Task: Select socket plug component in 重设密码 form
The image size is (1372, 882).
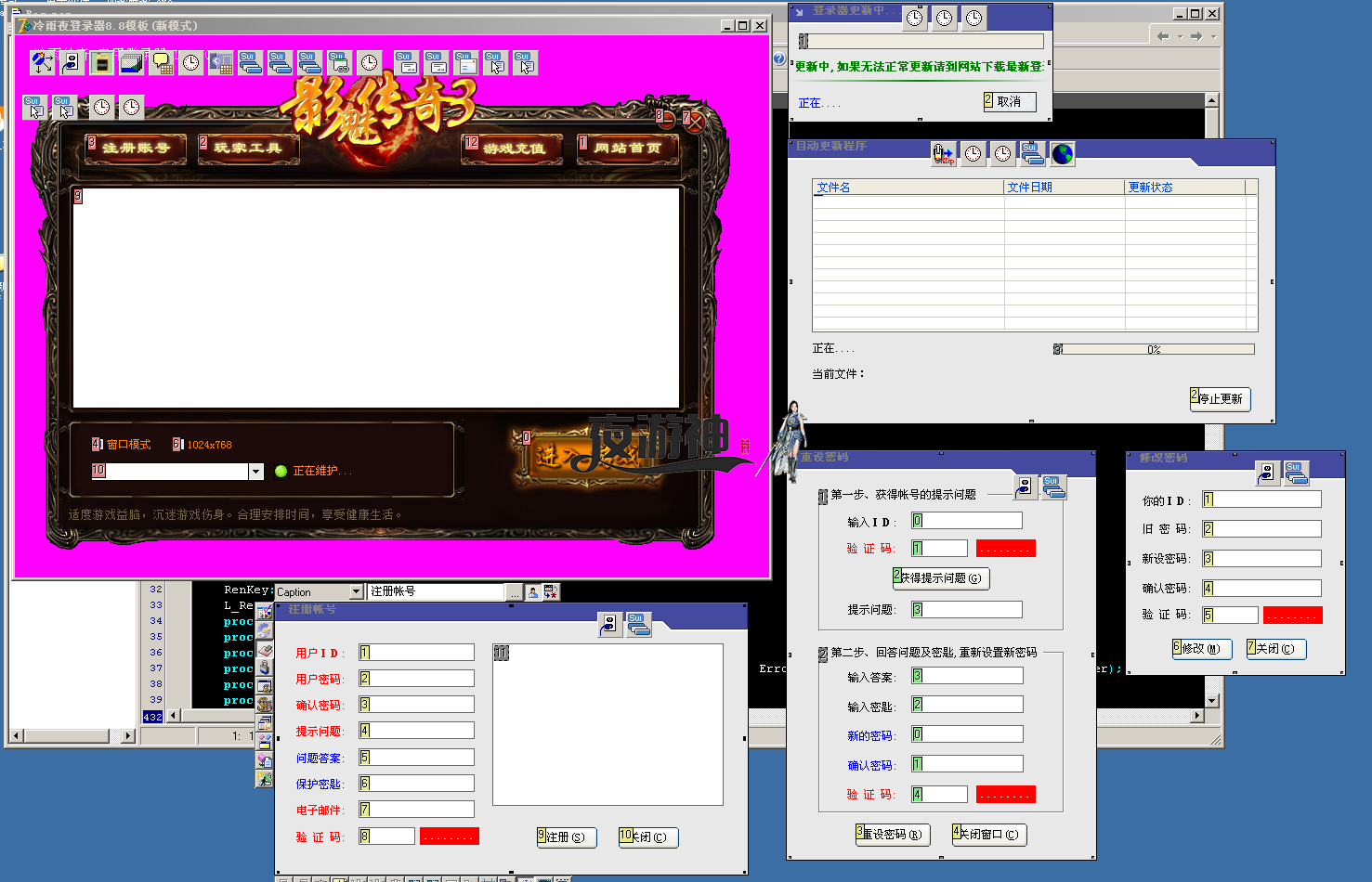Action: (1025, 487)
